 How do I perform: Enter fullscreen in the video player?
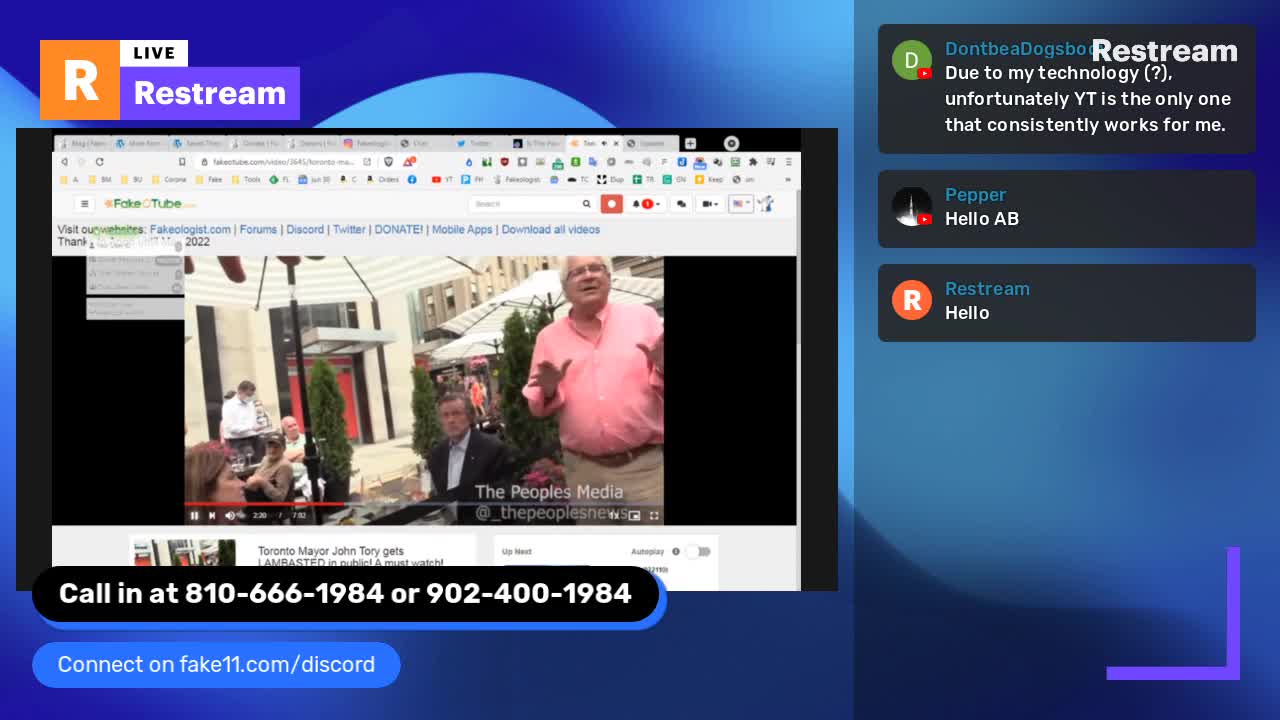[654, 516]
